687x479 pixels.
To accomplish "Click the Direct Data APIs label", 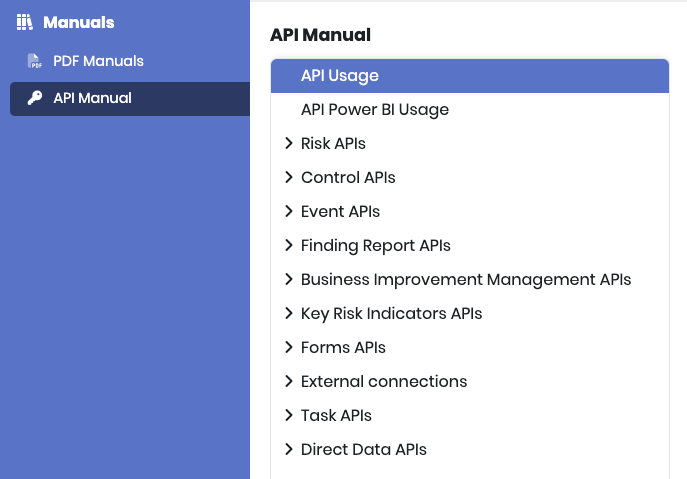I will 364,450.
